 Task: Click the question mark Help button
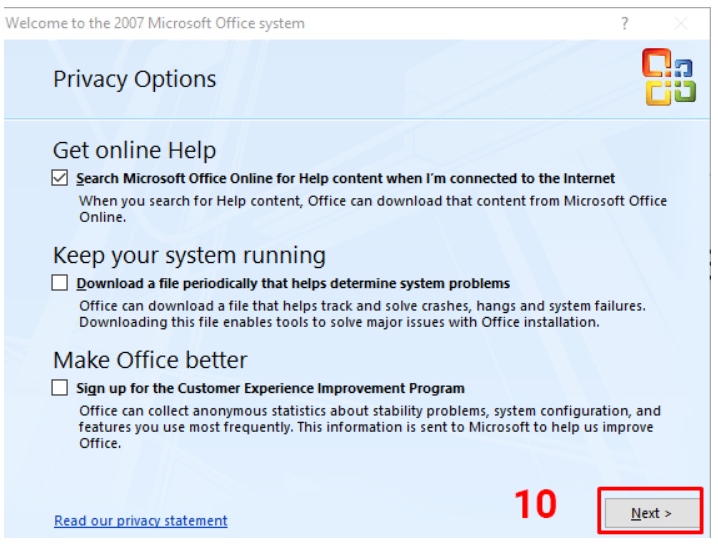(x=625, y=23)
